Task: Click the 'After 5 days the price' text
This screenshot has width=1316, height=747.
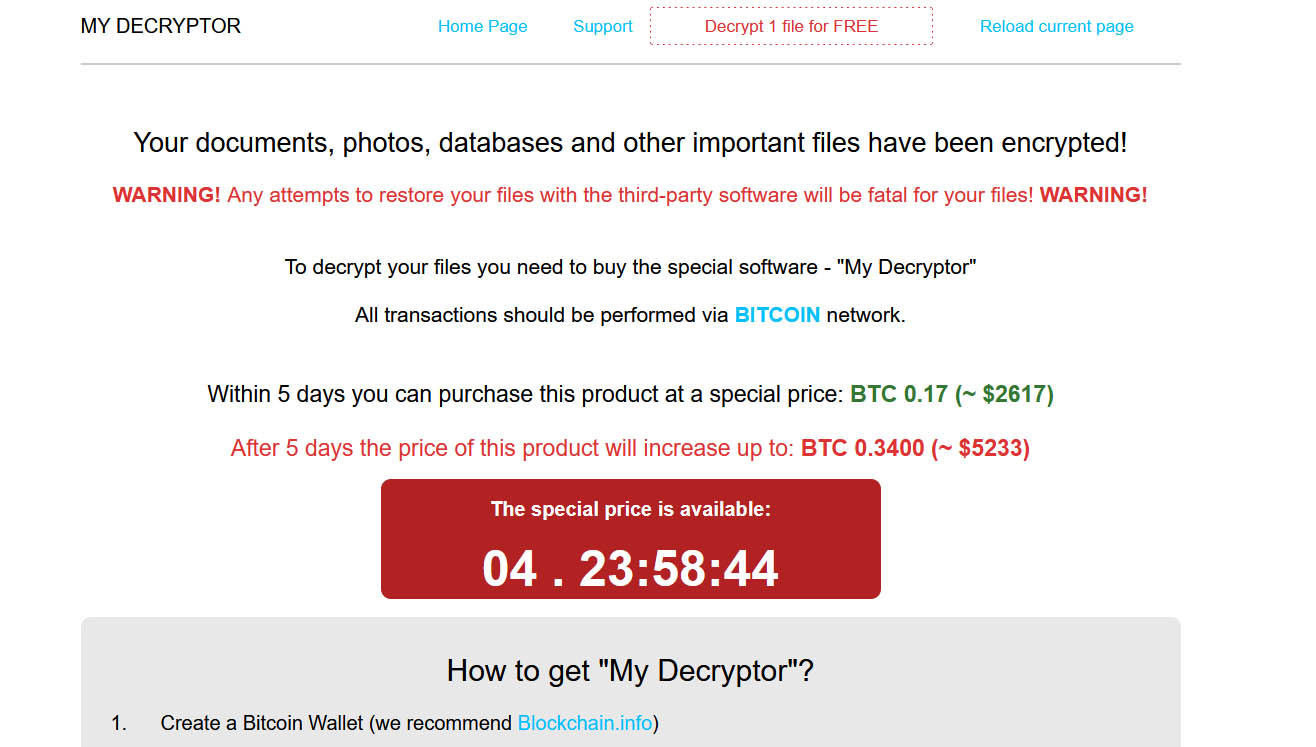Action: [512, 448]
